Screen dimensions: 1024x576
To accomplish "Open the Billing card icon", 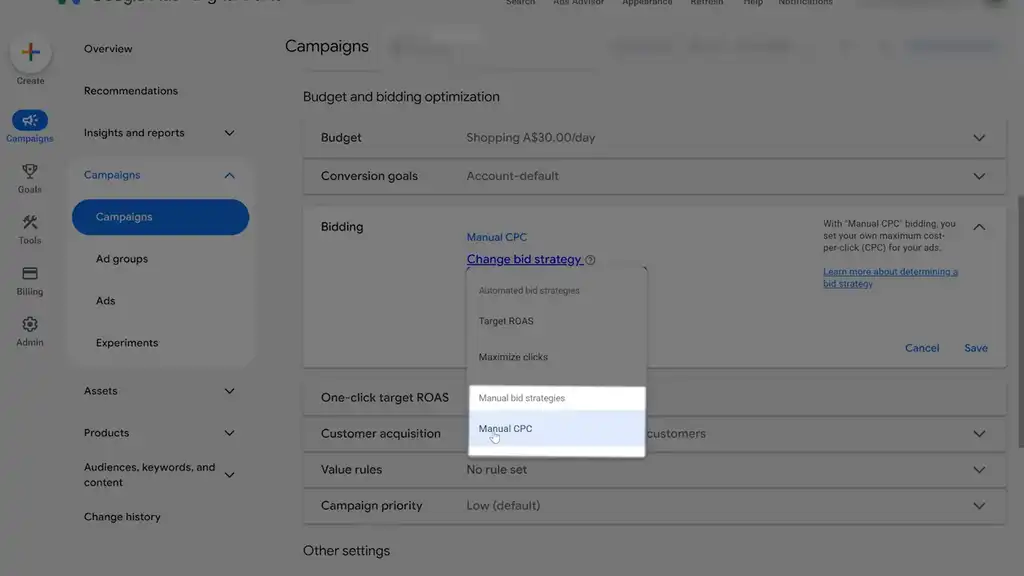I will 29,273.
